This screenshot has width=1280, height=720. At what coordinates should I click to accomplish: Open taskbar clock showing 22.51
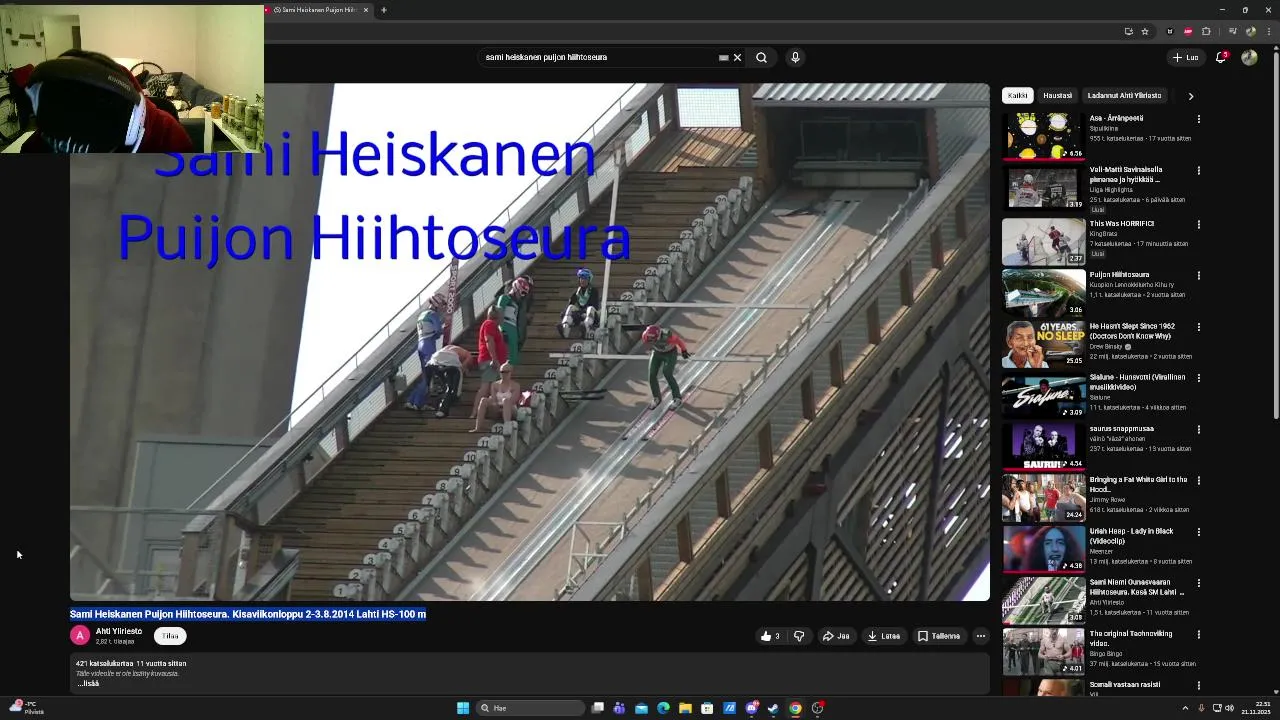pyautogui.click(x=1254, y=708)
